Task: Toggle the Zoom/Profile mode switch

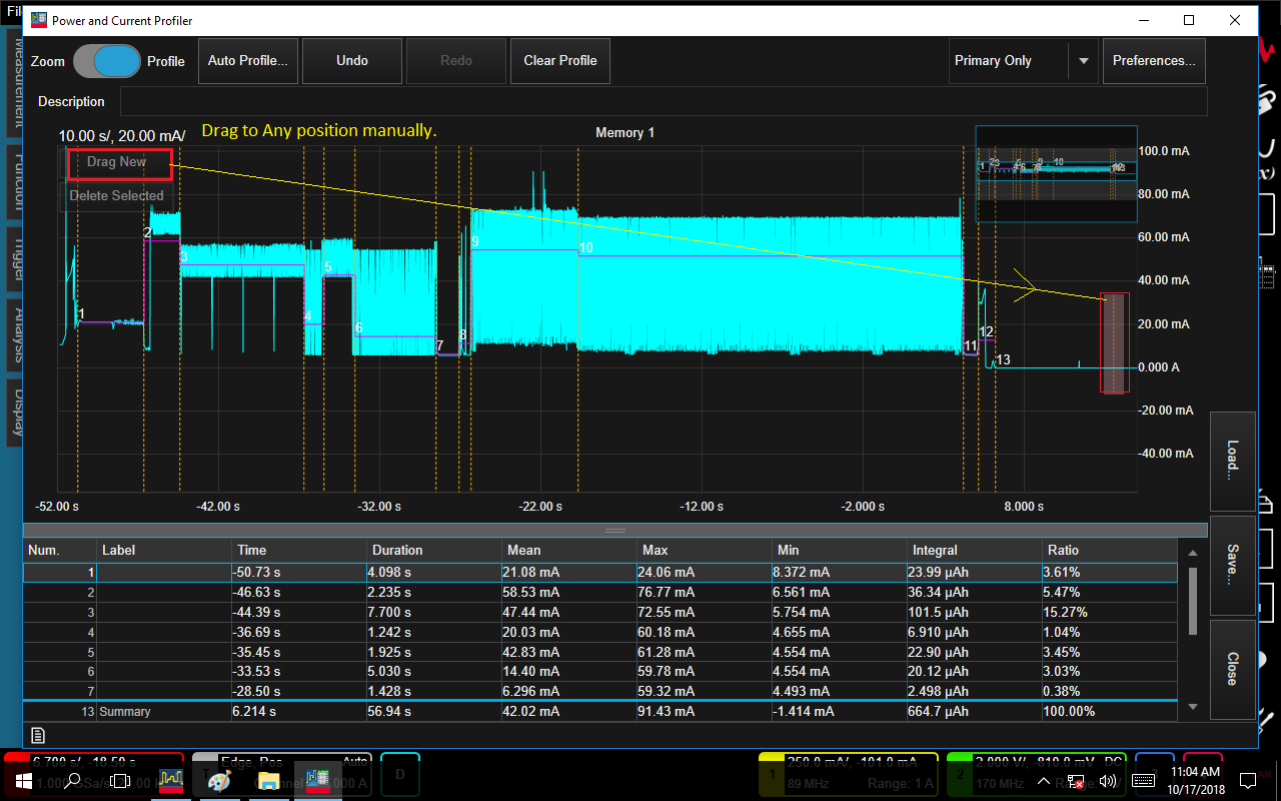Action: [x=106, y=61]
